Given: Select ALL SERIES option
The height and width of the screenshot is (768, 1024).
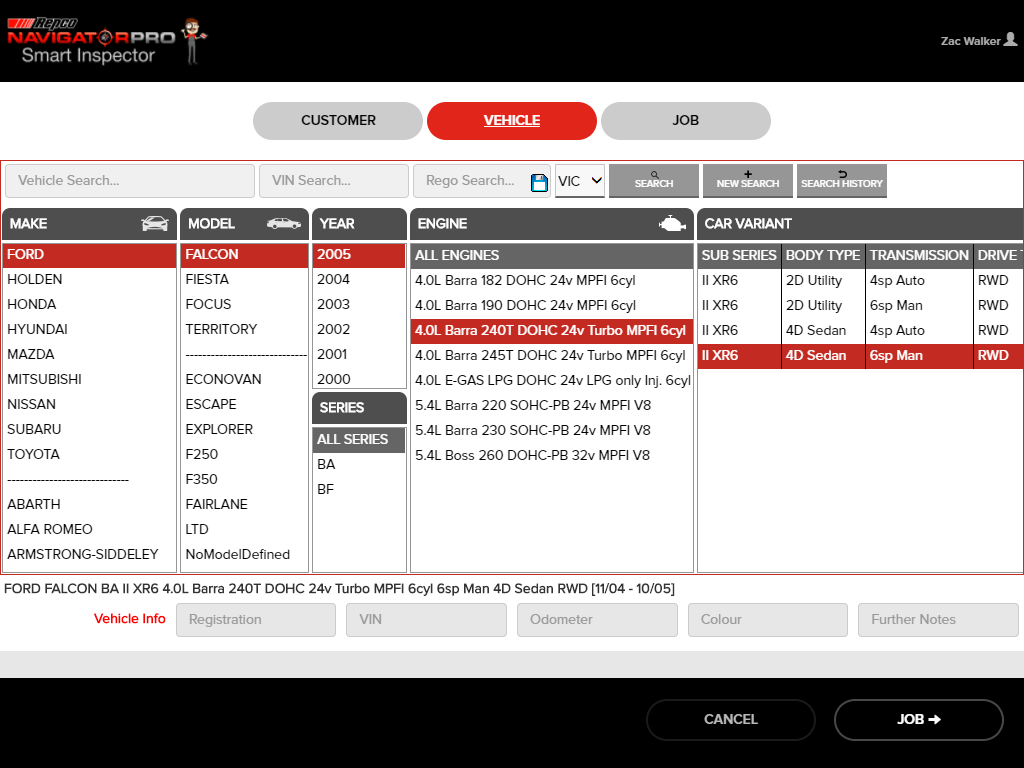Looking at the screenshot, I should click(x=359, y=440).
